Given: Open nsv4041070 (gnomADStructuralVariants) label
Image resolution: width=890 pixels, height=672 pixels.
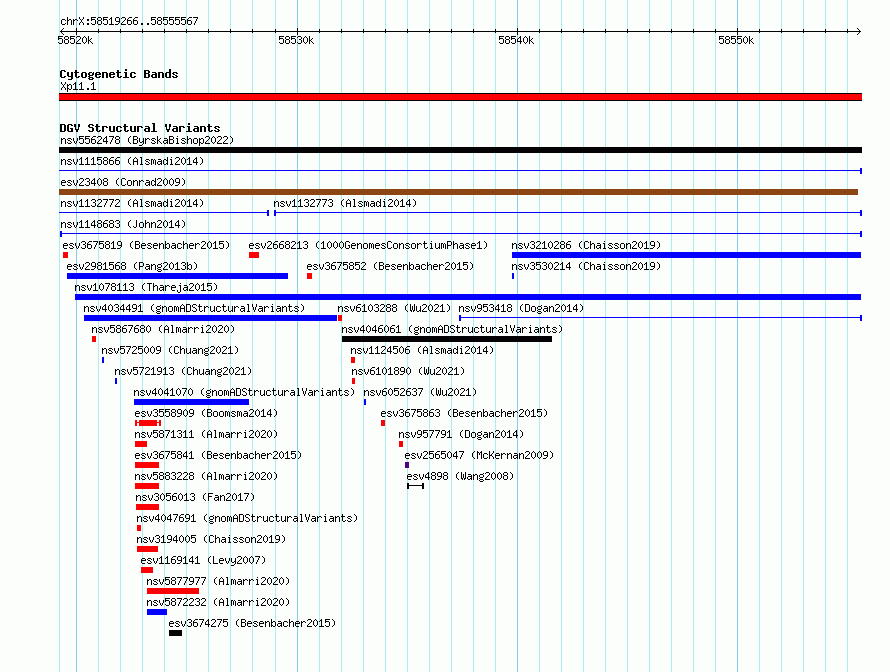Looking at the screenshot, I should click(x=244, y=392).
